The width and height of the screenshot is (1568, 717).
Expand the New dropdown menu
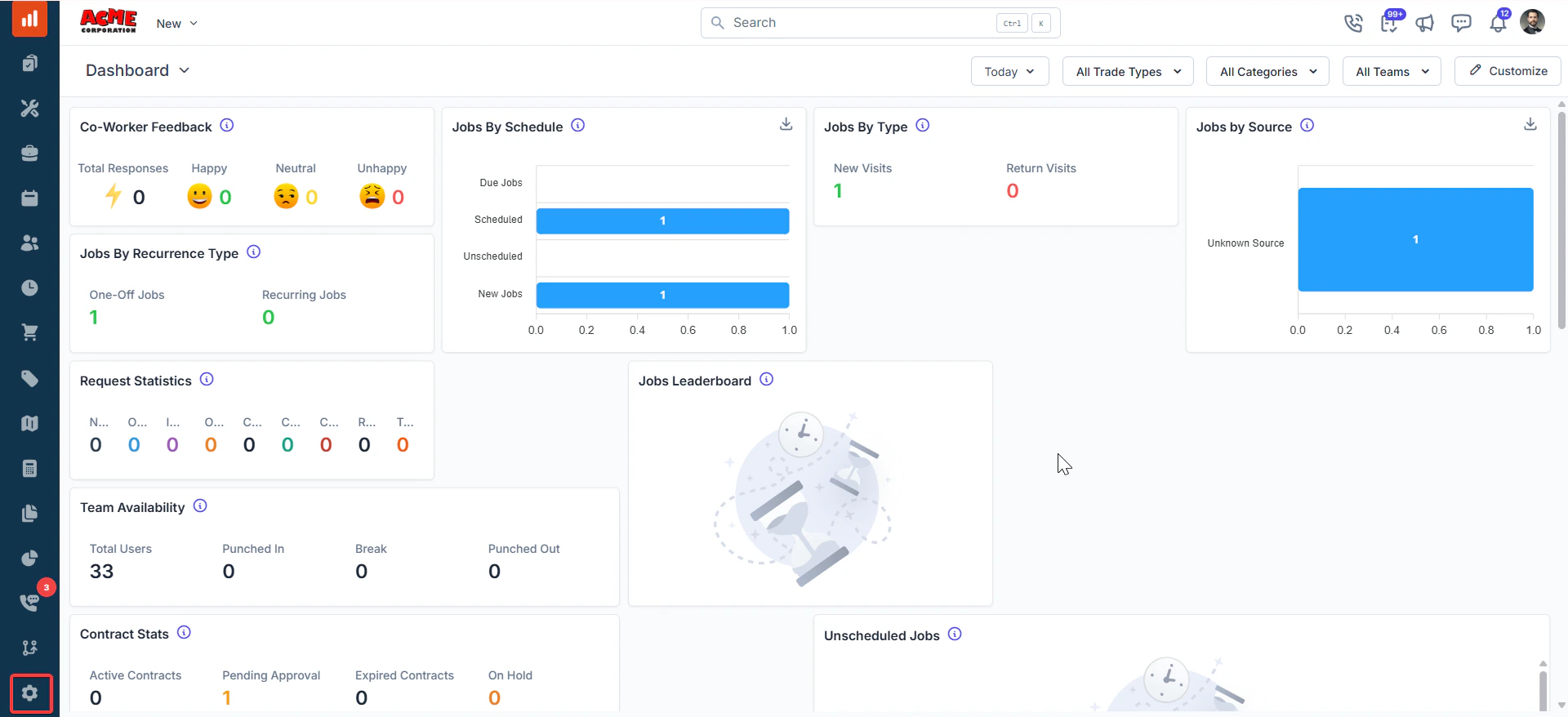click(176, 24)
